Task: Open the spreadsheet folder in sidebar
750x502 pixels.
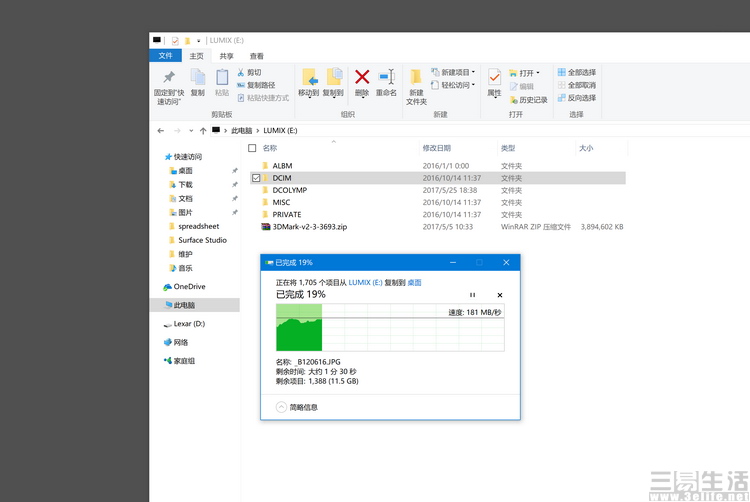Action: [194, 226]
